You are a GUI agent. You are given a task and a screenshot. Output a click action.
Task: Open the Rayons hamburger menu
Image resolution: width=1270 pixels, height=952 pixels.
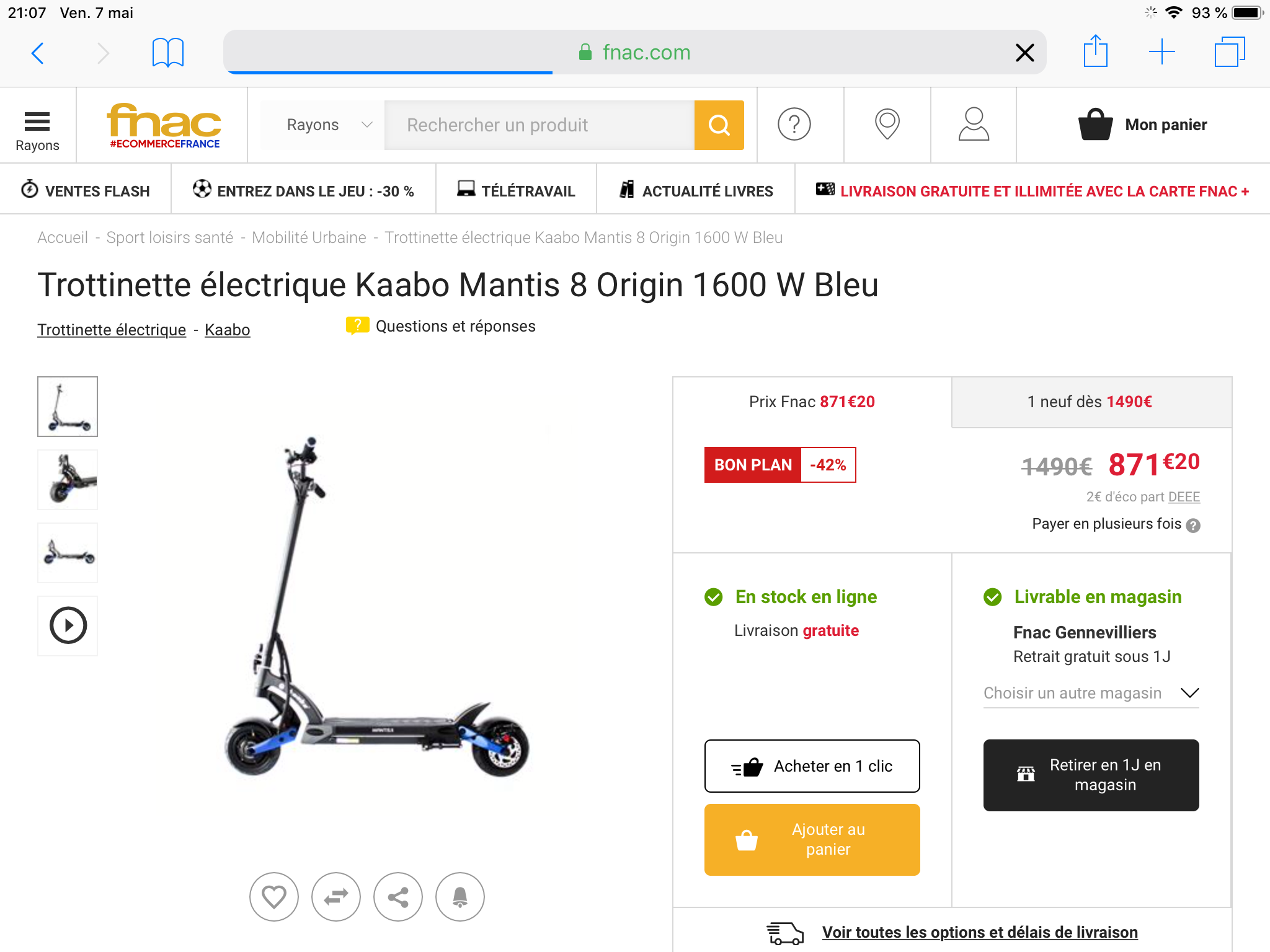[x=37, y=130]
